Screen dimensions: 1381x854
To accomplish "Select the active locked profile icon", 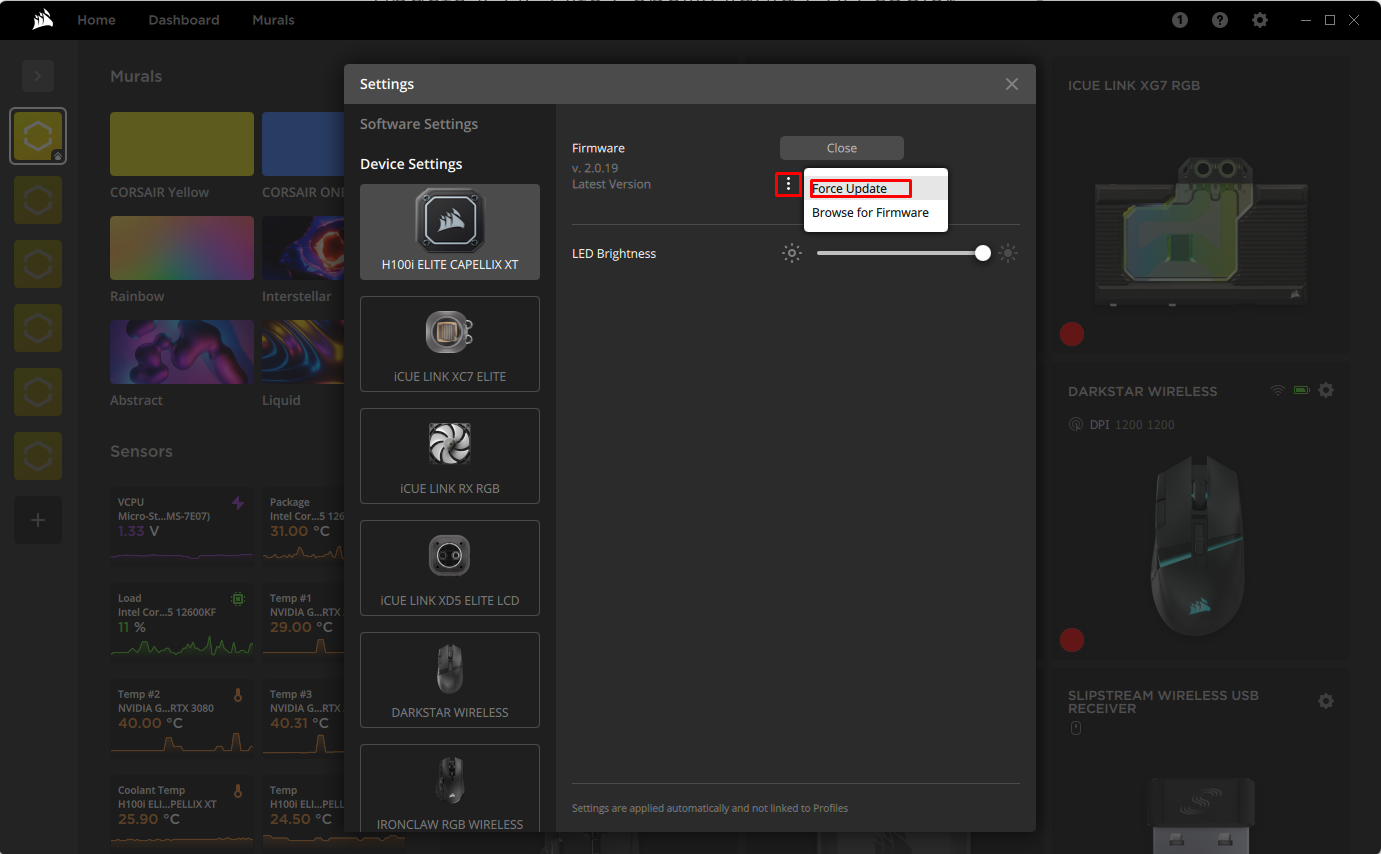I will coord(38,136).
